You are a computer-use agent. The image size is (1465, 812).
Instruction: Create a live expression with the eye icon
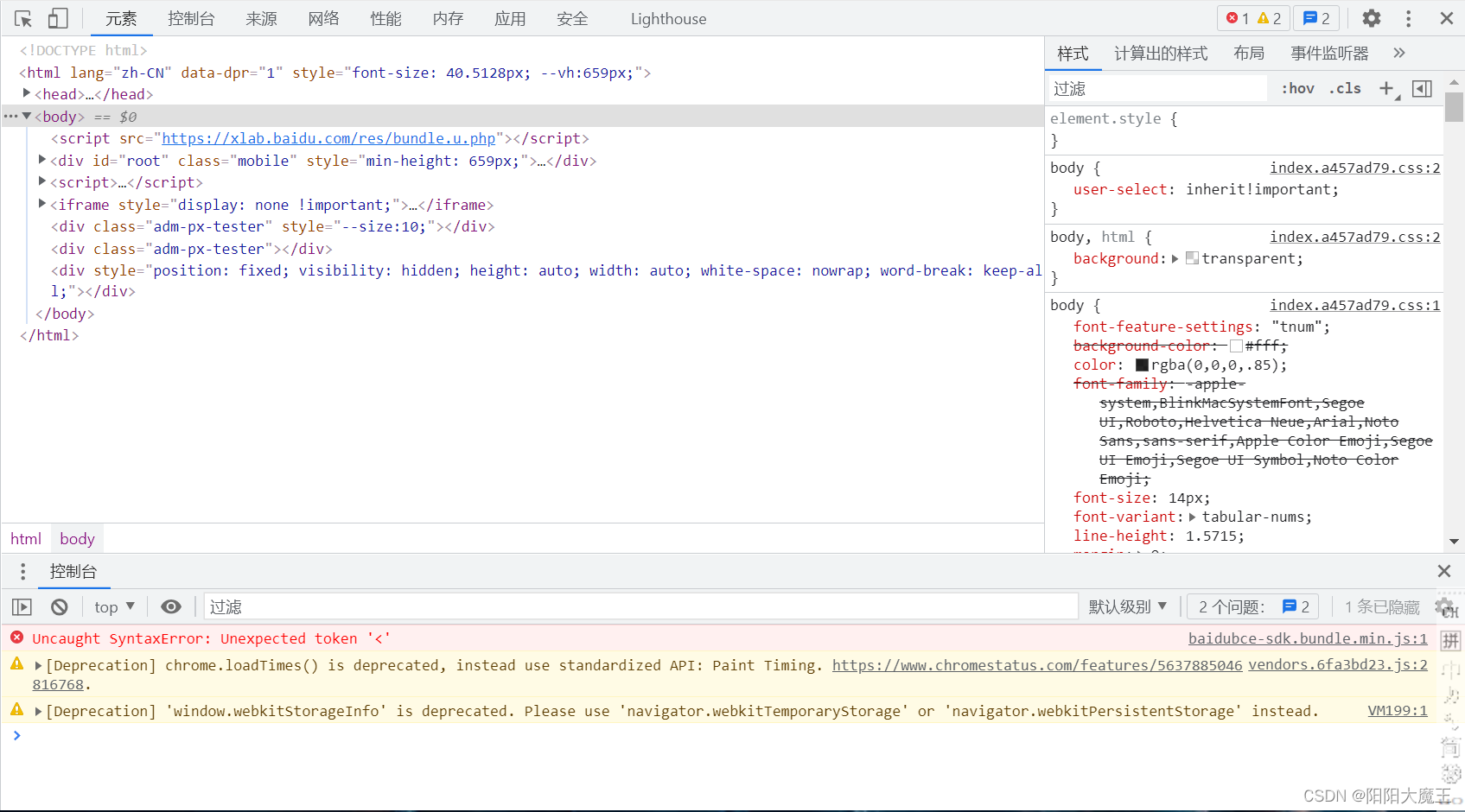point(171,607)
